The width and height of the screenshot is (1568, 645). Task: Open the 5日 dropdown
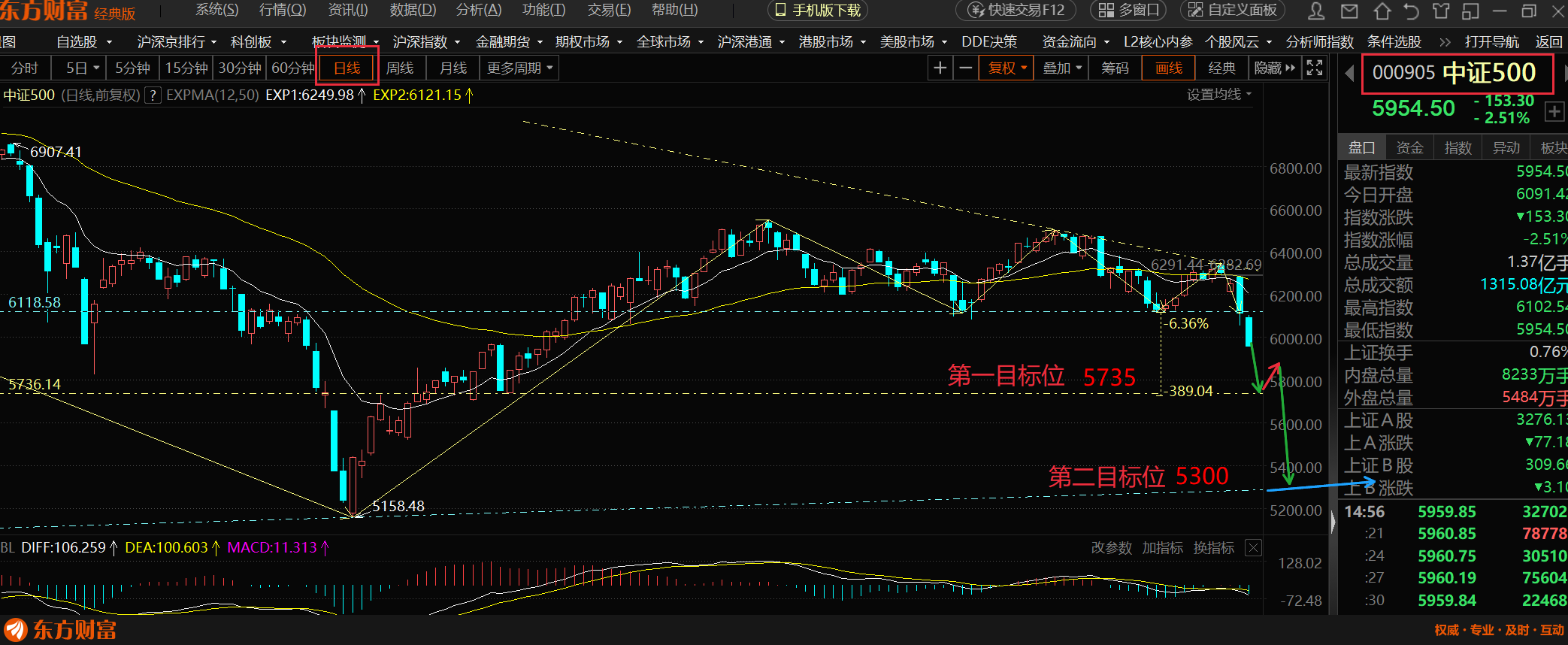pyautogui.click(x=83, y=68)
